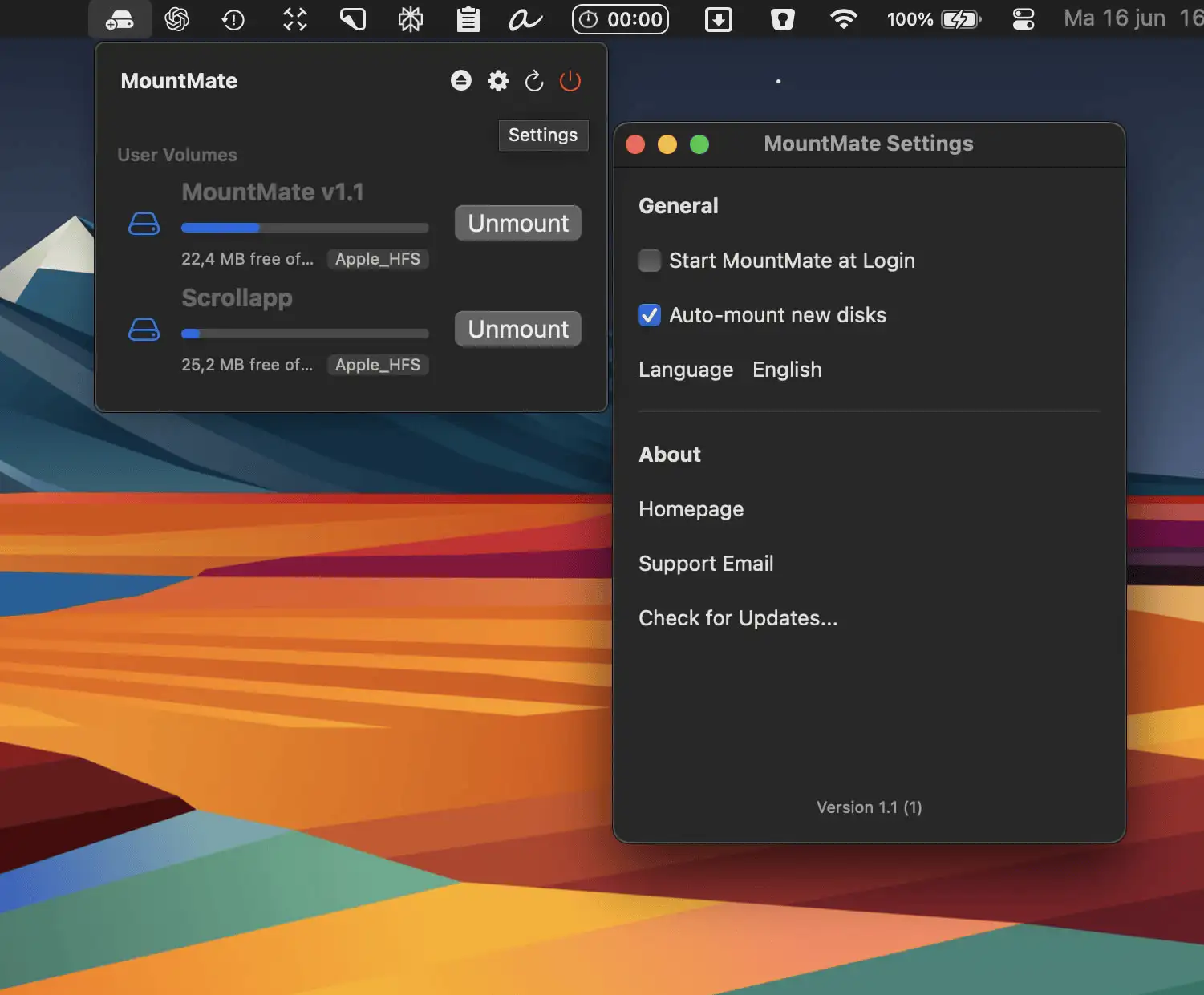Click the 25,2 MB free text

(247, 365)
